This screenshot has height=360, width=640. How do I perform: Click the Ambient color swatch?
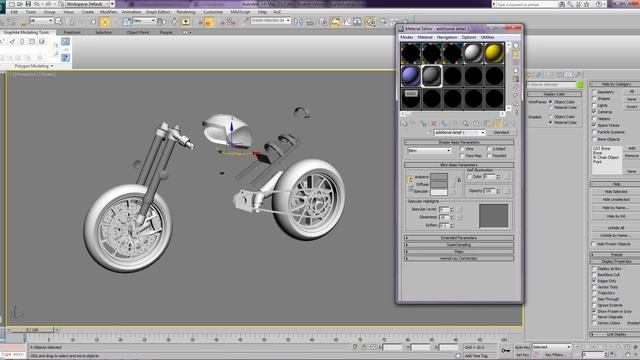(439, 177)
